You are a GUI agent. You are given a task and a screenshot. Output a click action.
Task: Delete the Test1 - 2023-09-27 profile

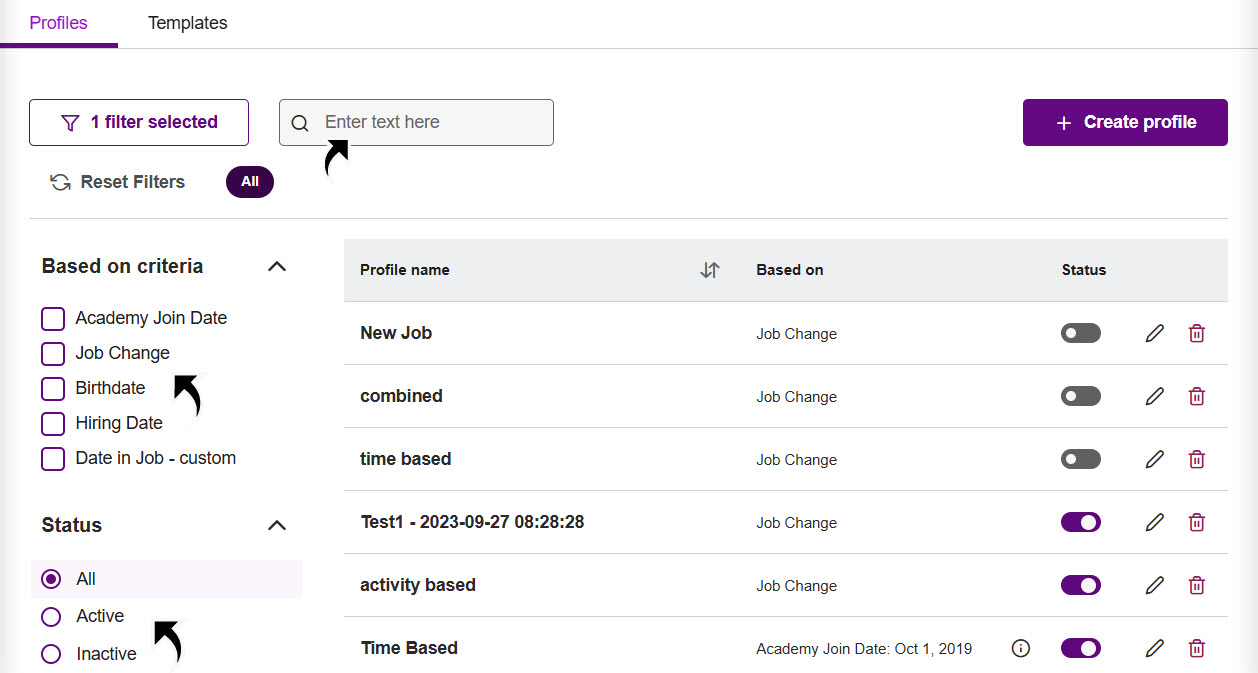pos(1196,522)
